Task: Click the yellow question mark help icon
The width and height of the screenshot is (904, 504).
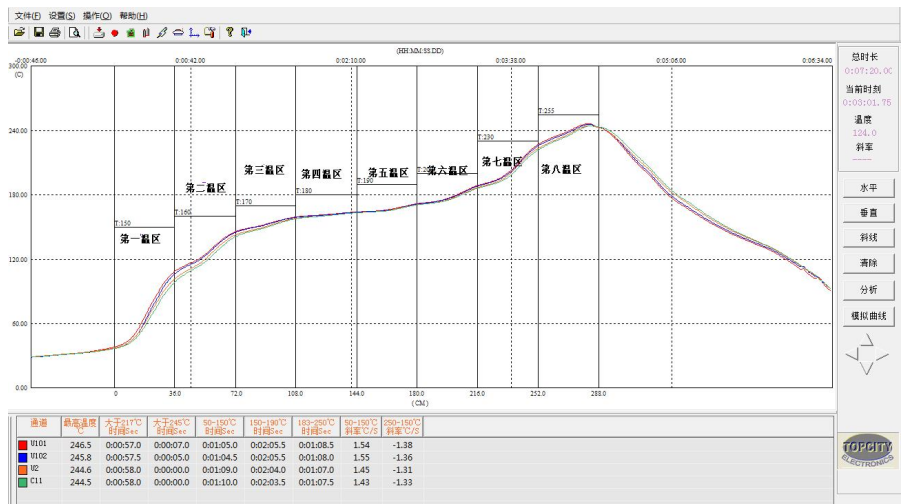Action: click(229, 32)
